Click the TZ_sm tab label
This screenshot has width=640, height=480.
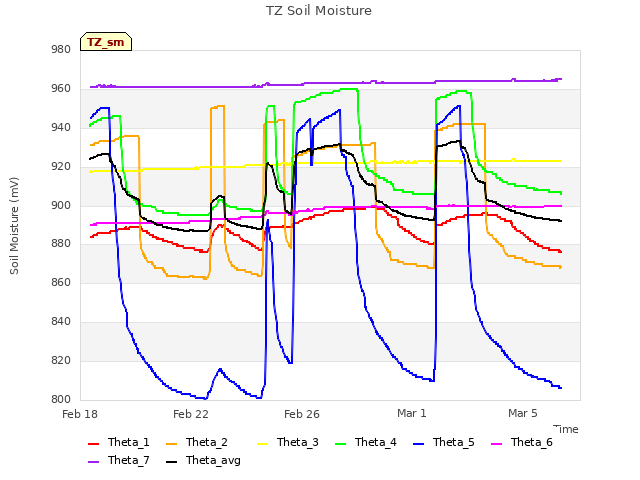point(106,42)
